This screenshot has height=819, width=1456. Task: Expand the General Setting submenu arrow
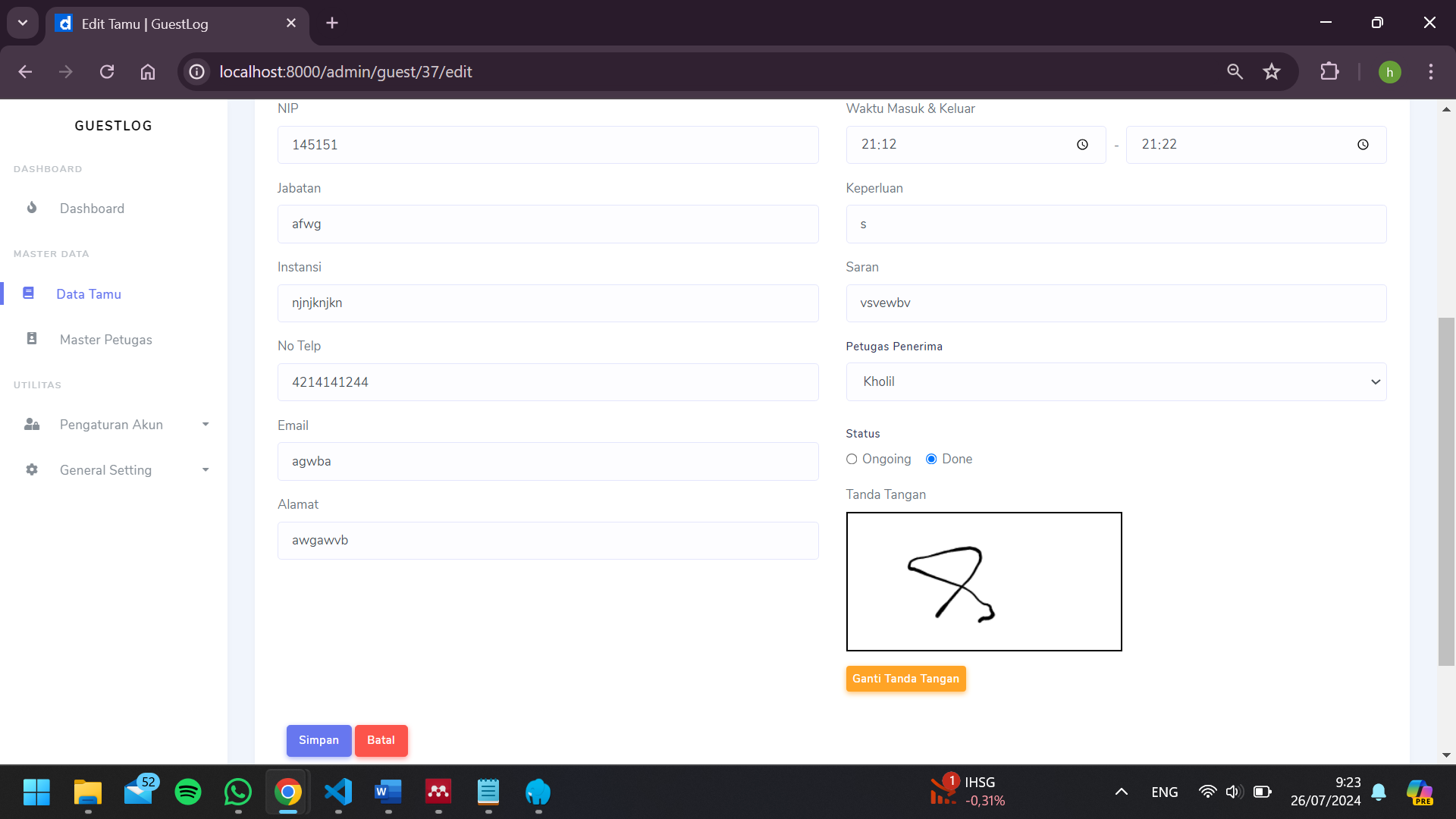coord(206,470)
